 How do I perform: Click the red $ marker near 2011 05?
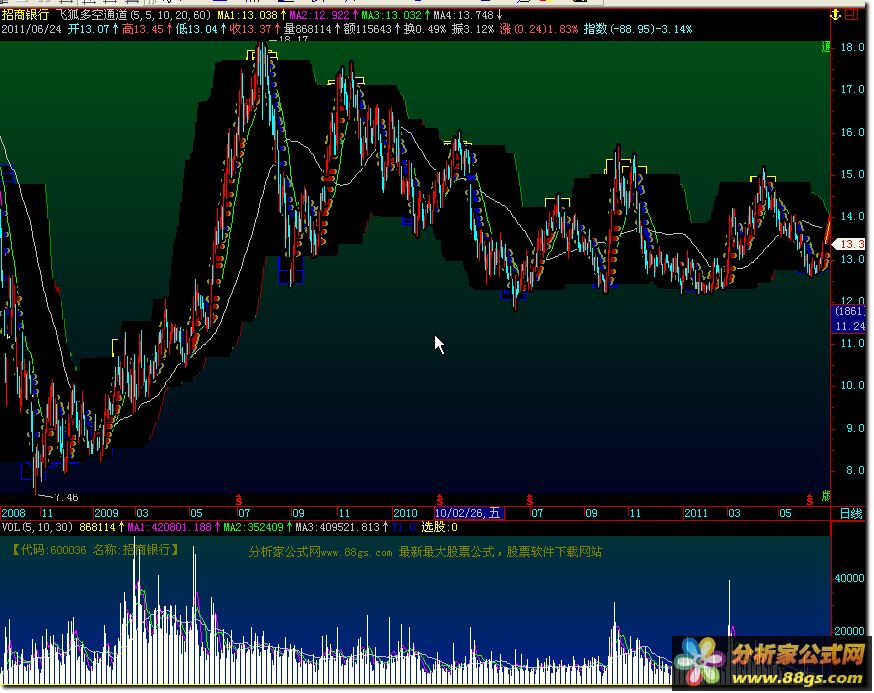pos(809,499)
